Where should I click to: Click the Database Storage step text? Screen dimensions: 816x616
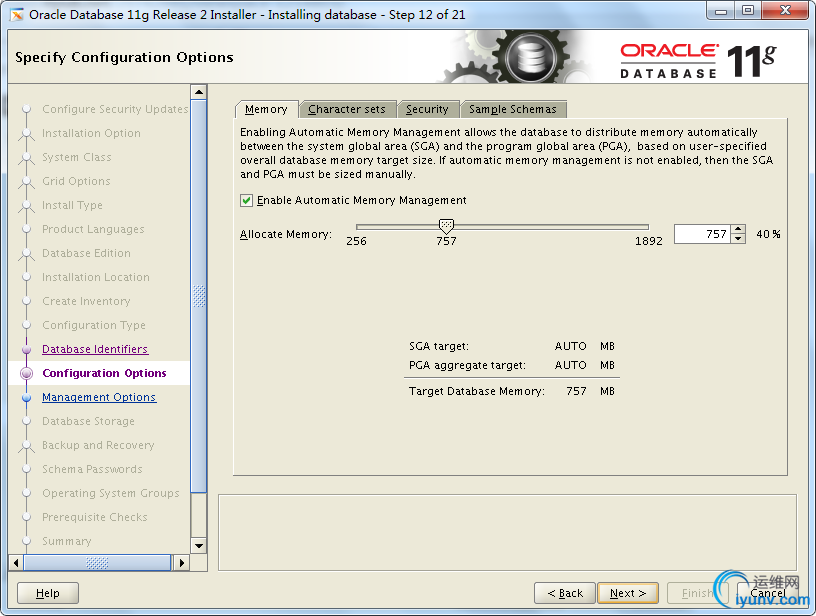(88, 421)
